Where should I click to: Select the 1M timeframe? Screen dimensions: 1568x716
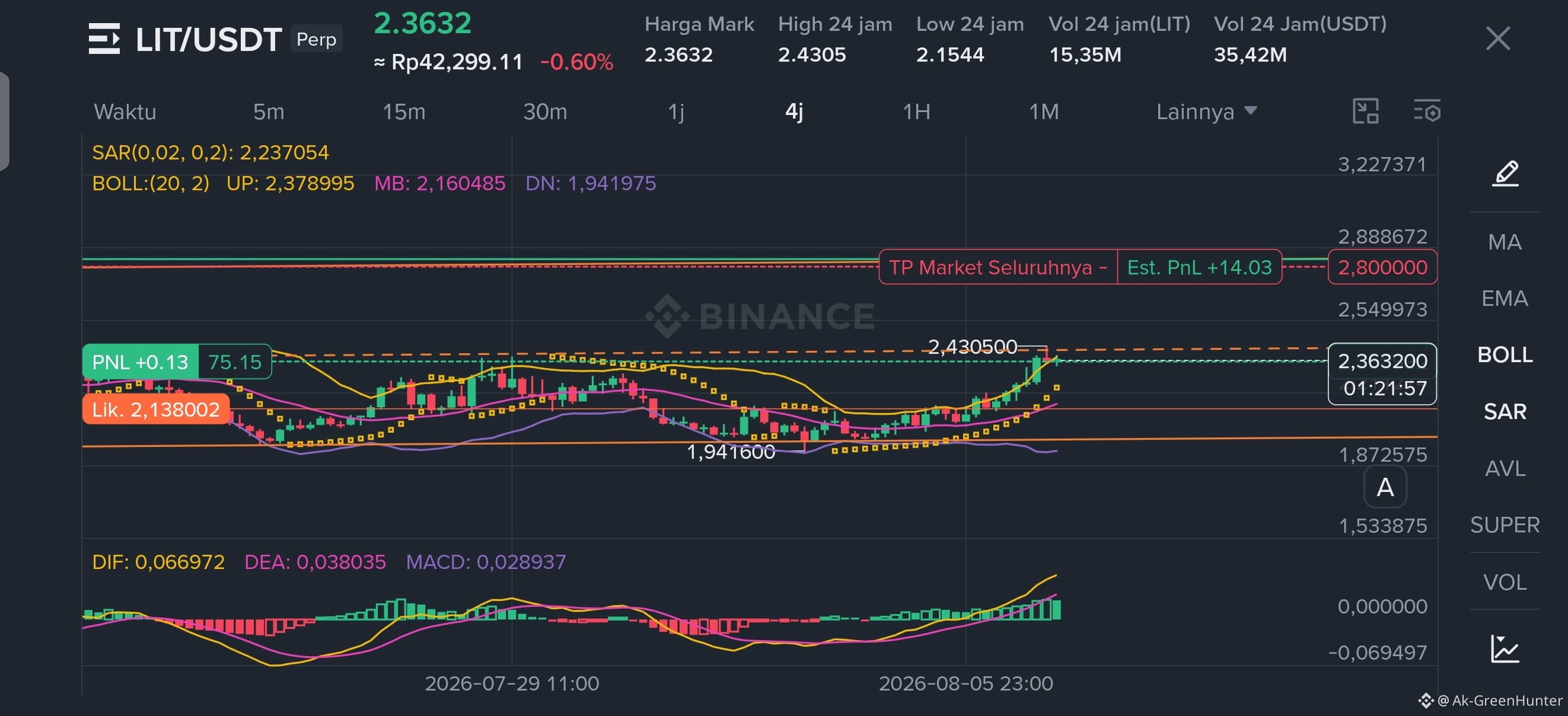(x=1043, y=112)
